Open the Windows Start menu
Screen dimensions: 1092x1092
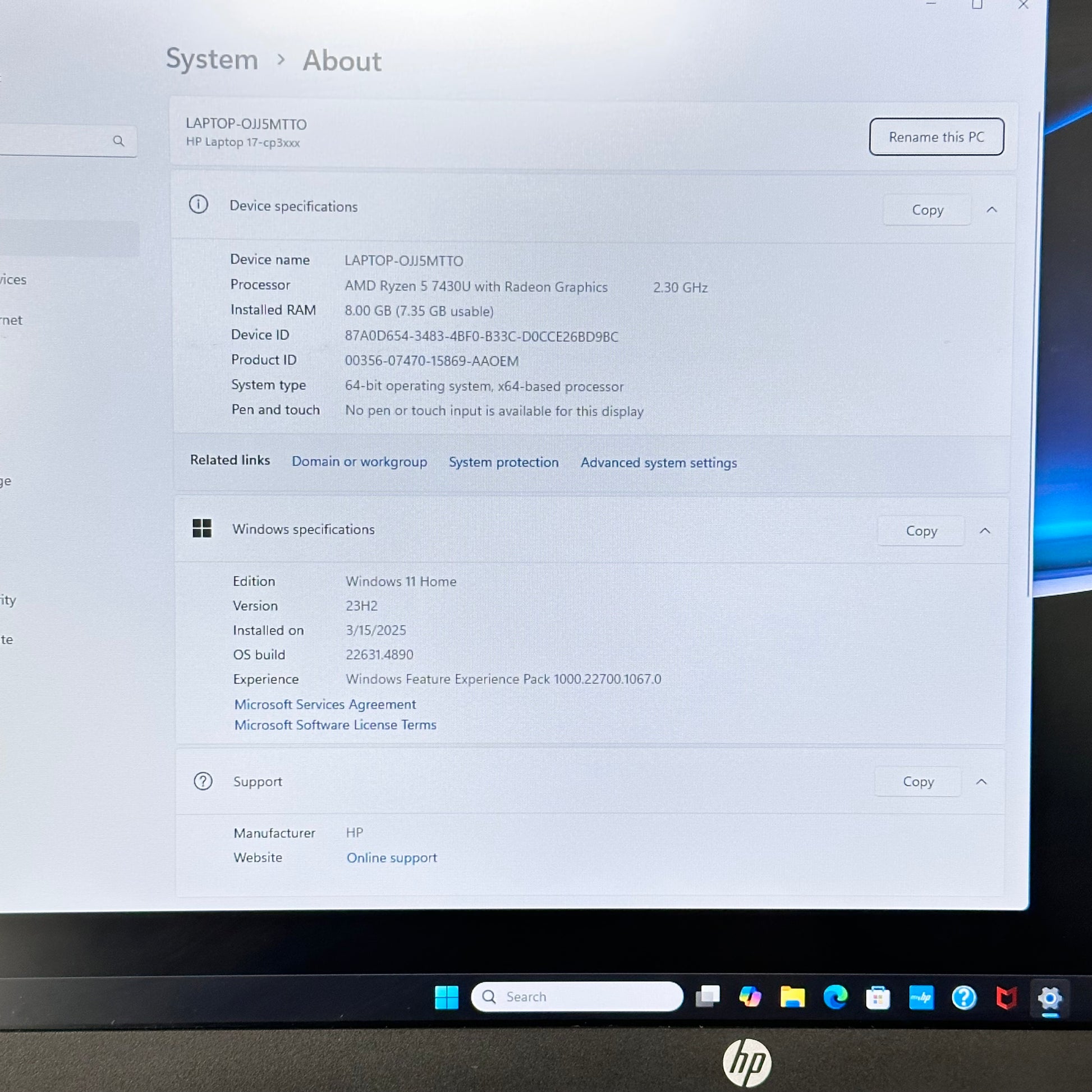coord(447,997)
